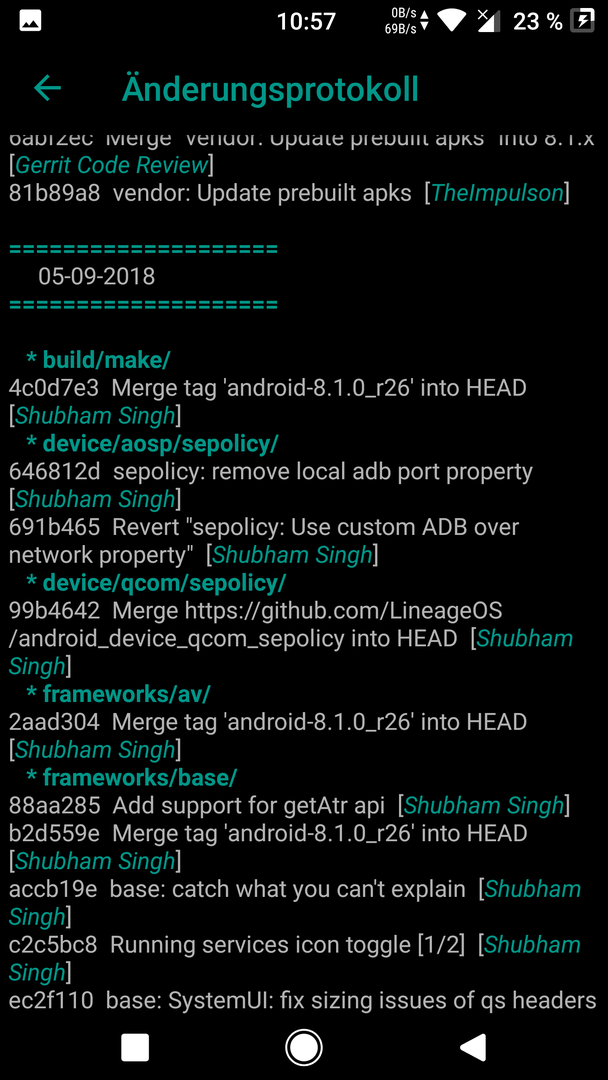Image resolution: width=608 pixels, height=1080 pixels.
Task: Tap the mobile signal status icon
Action: [x=488, y=21]
